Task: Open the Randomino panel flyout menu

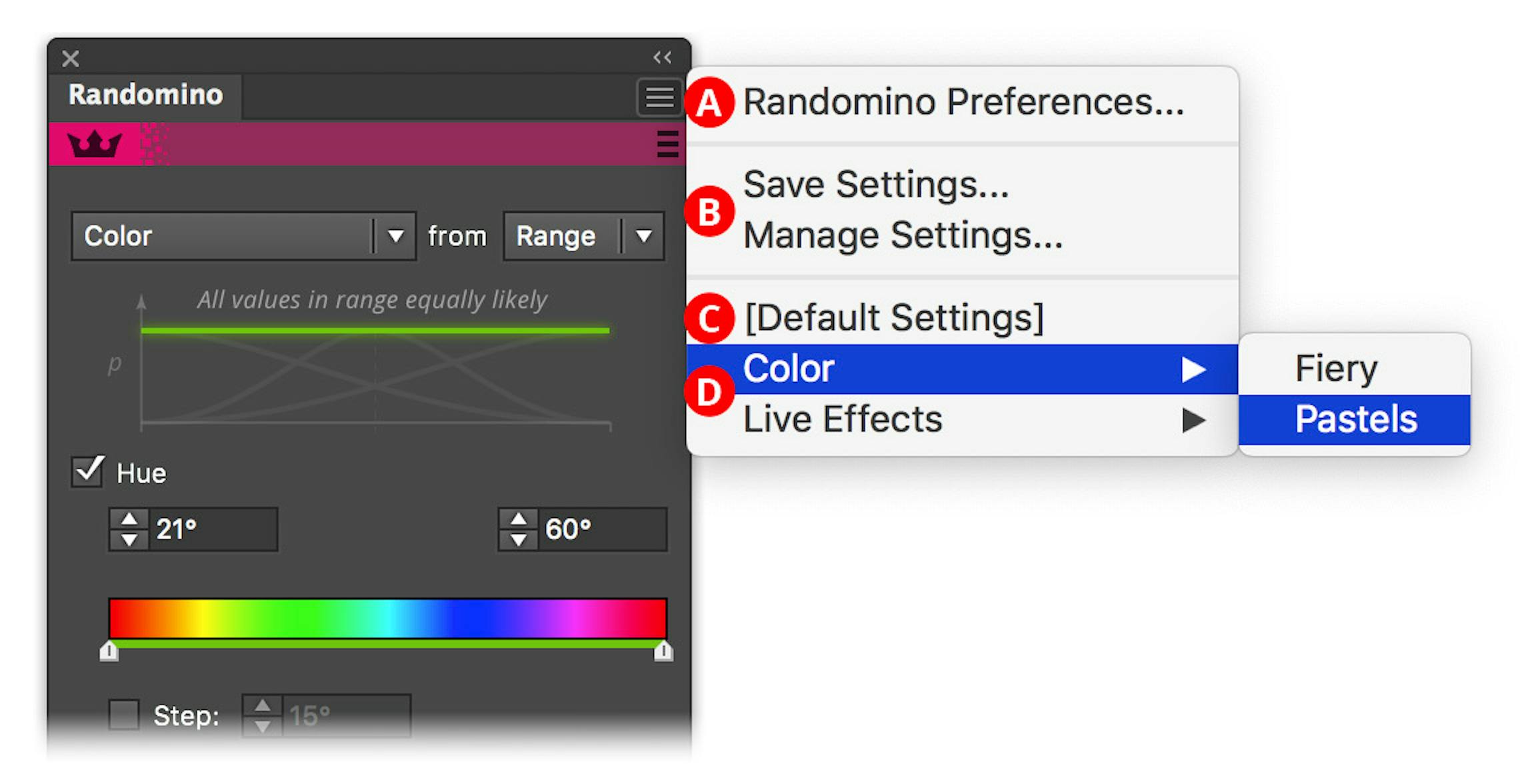Action: (x=659, y=98)
